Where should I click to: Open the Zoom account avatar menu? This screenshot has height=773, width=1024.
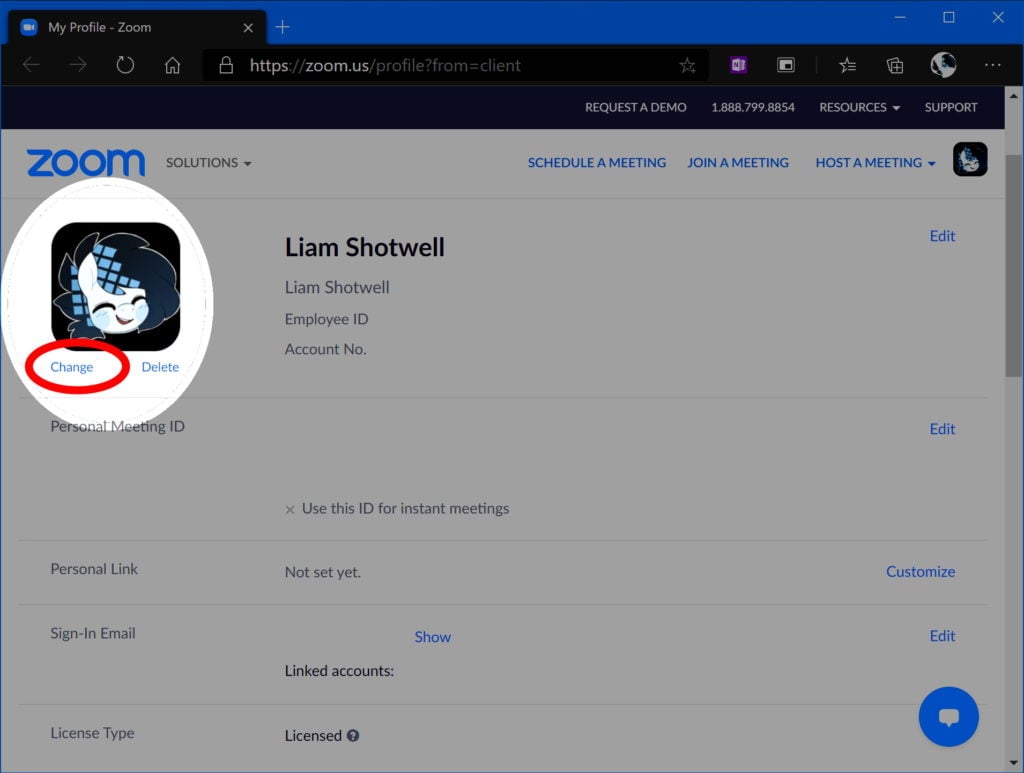coord(970,159)
